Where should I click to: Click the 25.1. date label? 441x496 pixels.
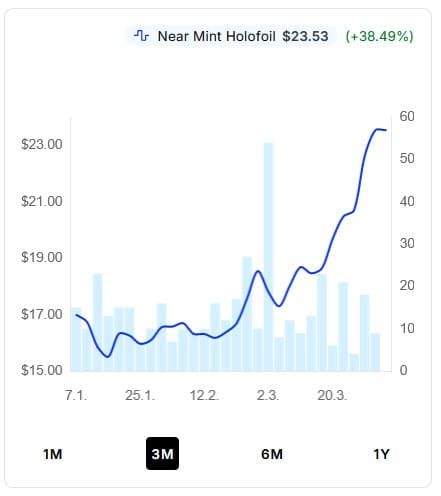click(x=140, y=395)
